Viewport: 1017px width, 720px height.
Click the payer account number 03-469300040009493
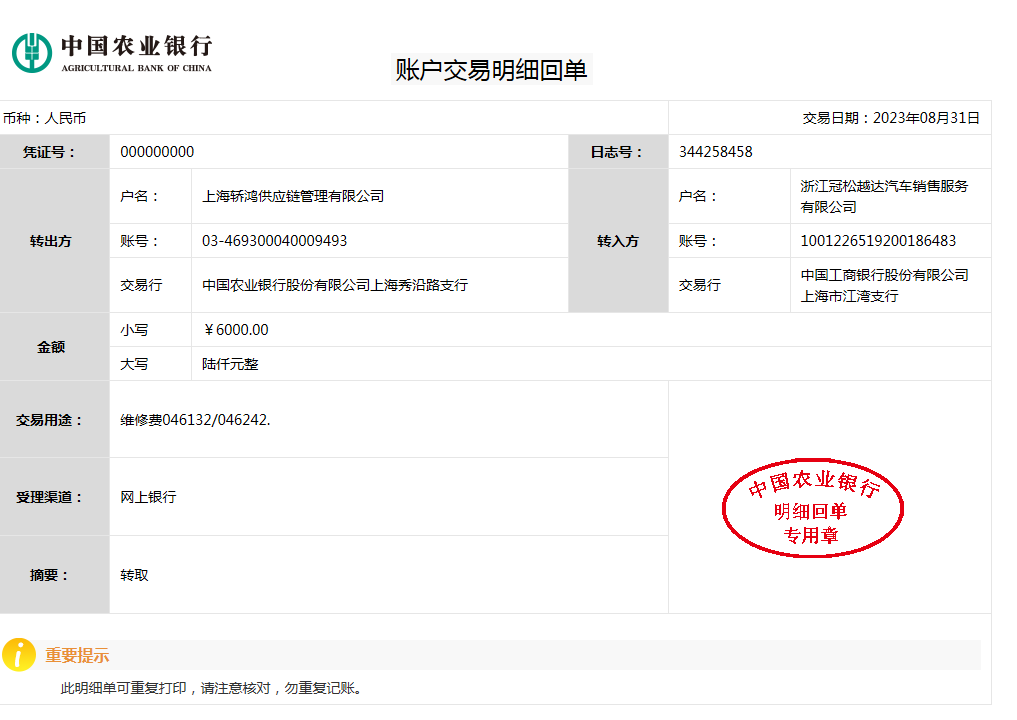coord(275,241)
